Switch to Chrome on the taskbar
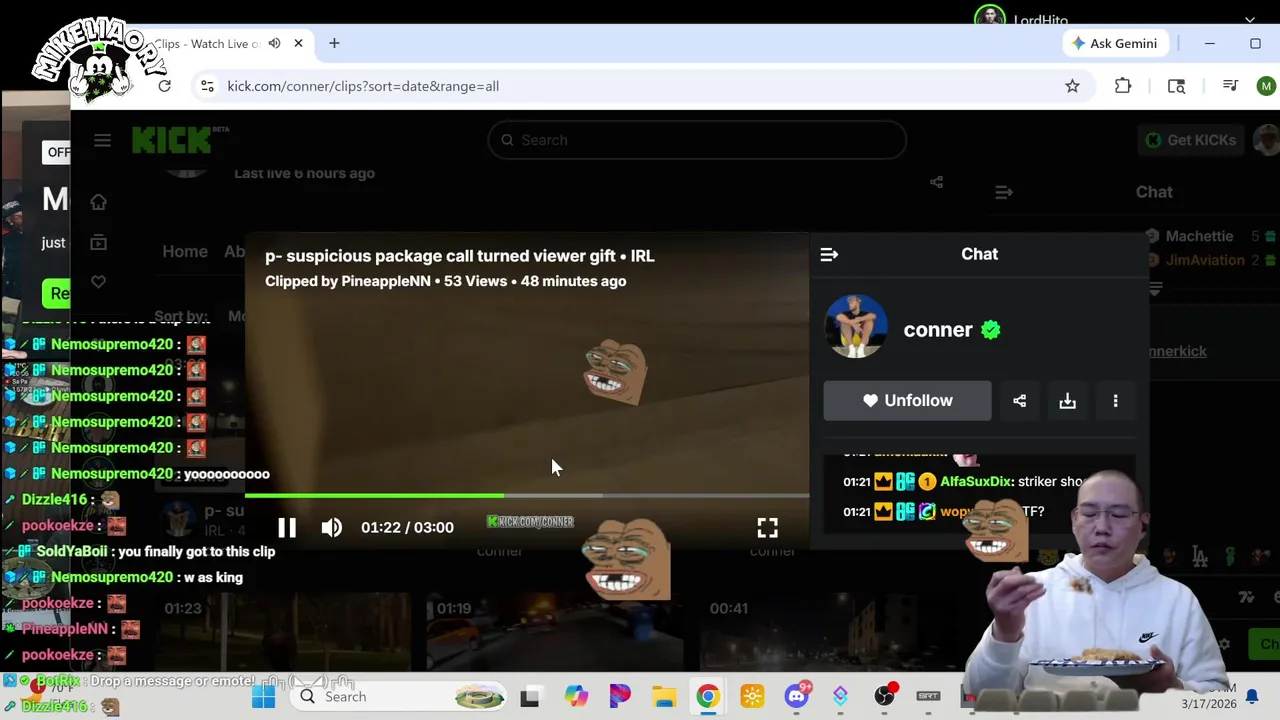 (708, 697)
